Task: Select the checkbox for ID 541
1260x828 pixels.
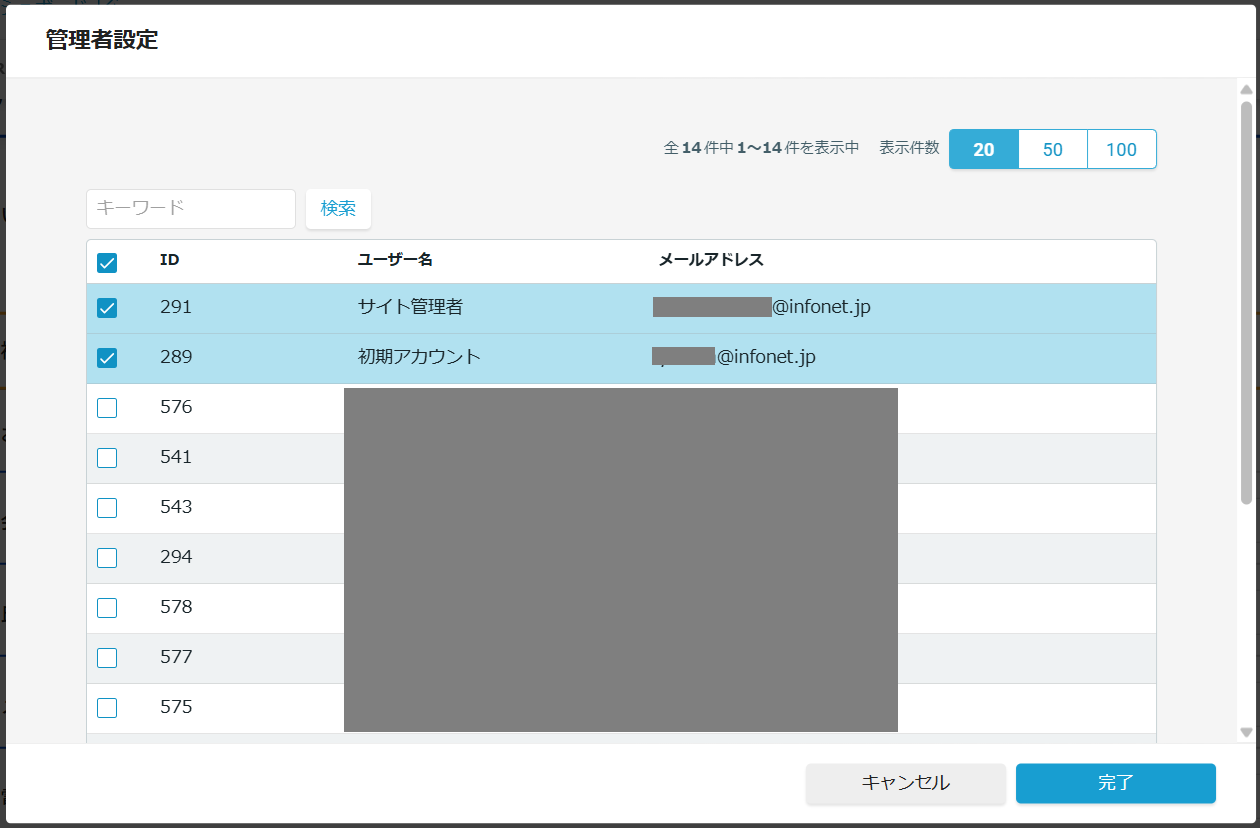Action: [x=107, y=458]
